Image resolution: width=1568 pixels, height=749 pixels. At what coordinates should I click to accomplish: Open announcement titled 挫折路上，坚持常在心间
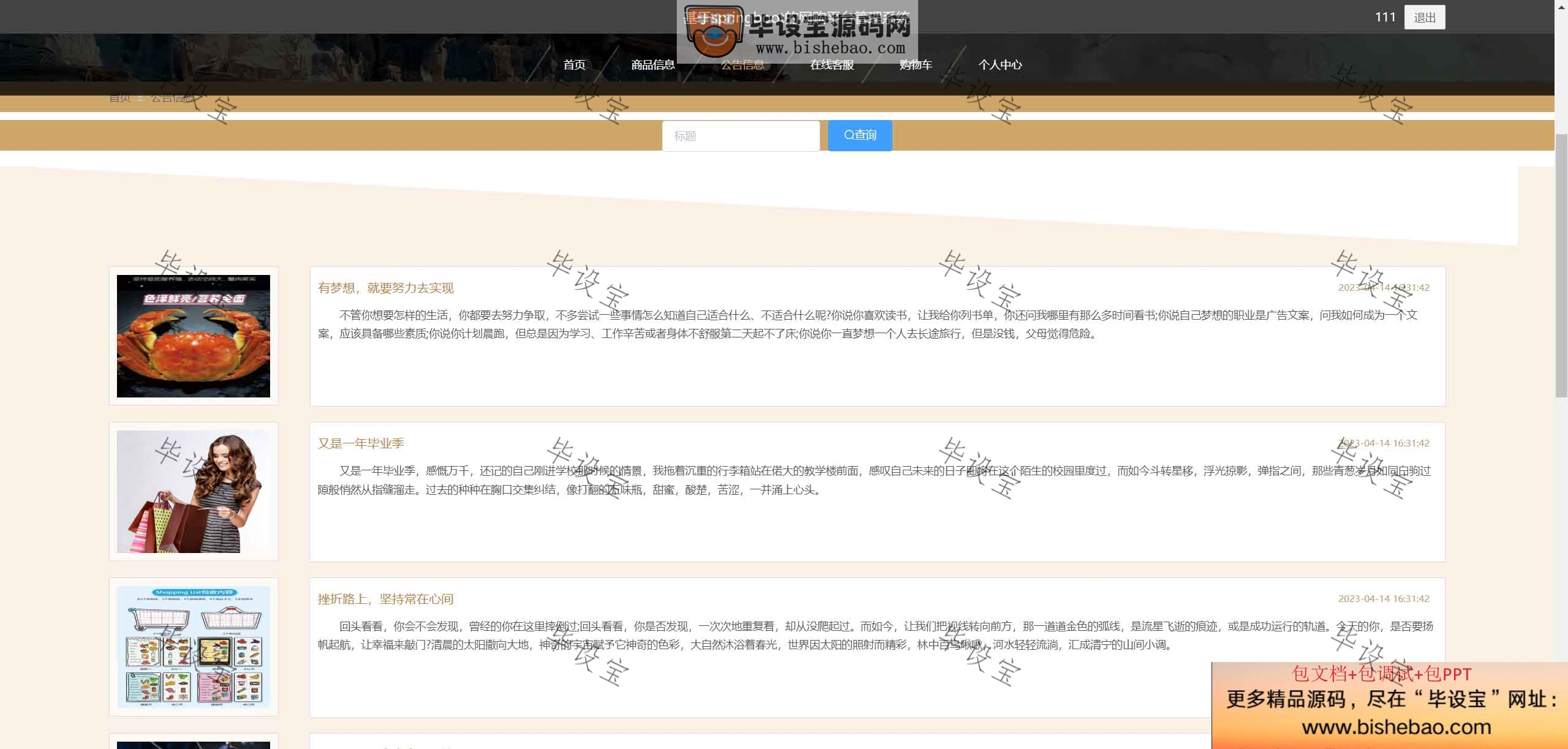click(x=385, y=599)
